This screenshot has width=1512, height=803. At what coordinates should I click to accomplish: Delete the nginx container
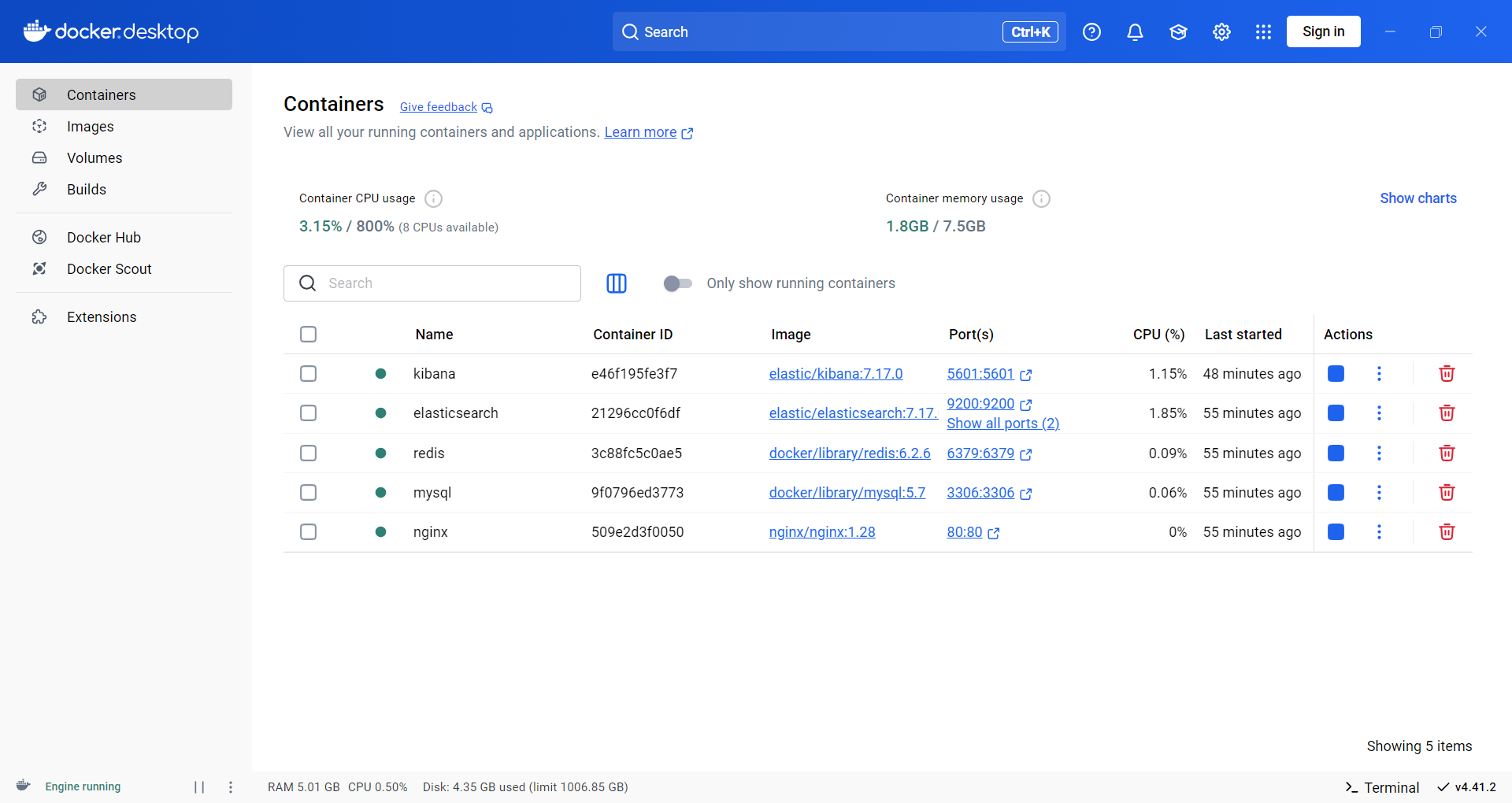(x=1447, y=532)
